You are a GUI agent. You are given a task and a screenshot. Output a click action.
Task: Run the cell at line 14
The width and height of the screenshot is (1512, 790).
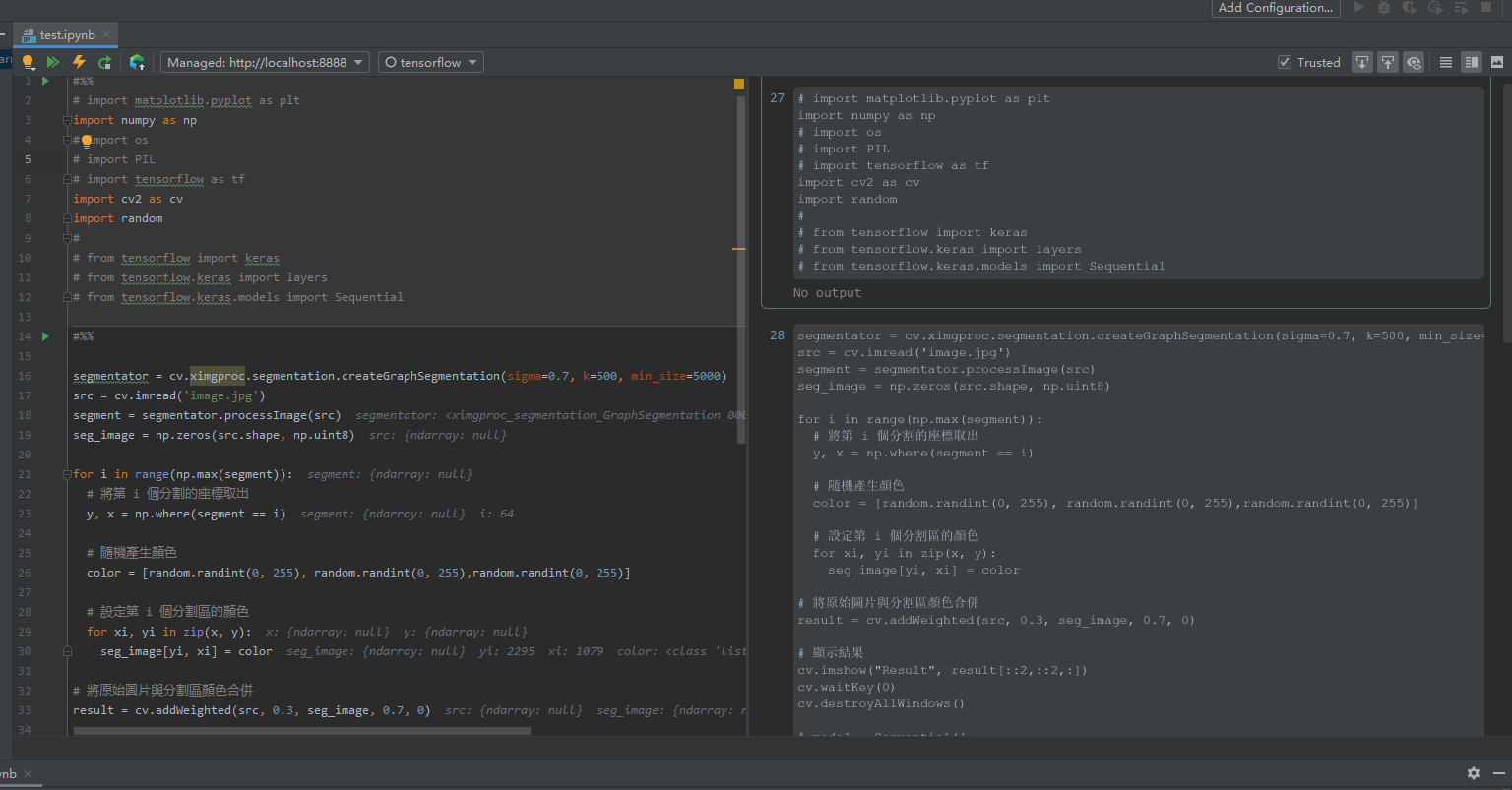pos(45,336)
